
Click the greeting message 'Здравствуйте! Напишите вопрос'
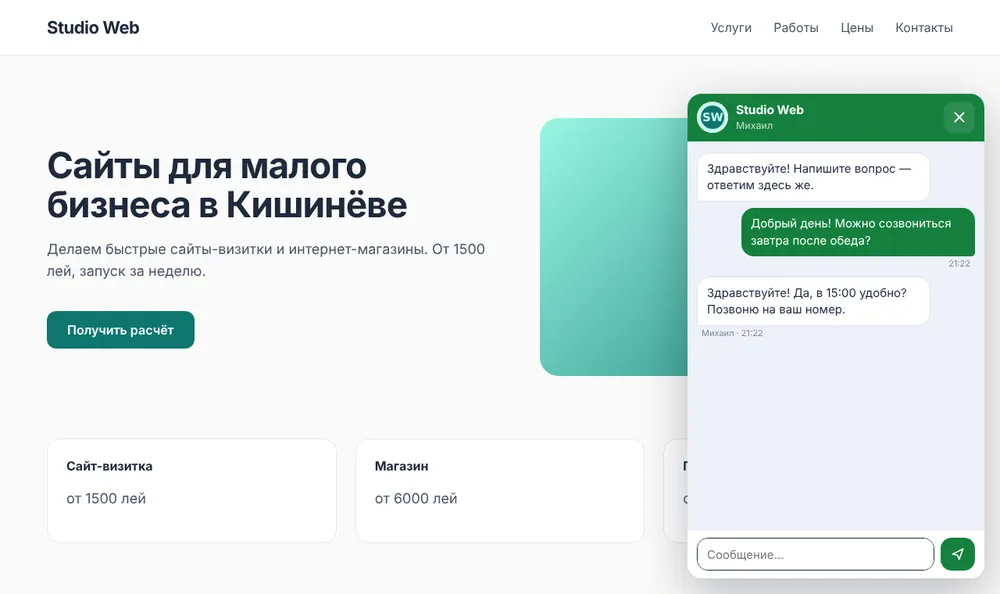(813, 177)
